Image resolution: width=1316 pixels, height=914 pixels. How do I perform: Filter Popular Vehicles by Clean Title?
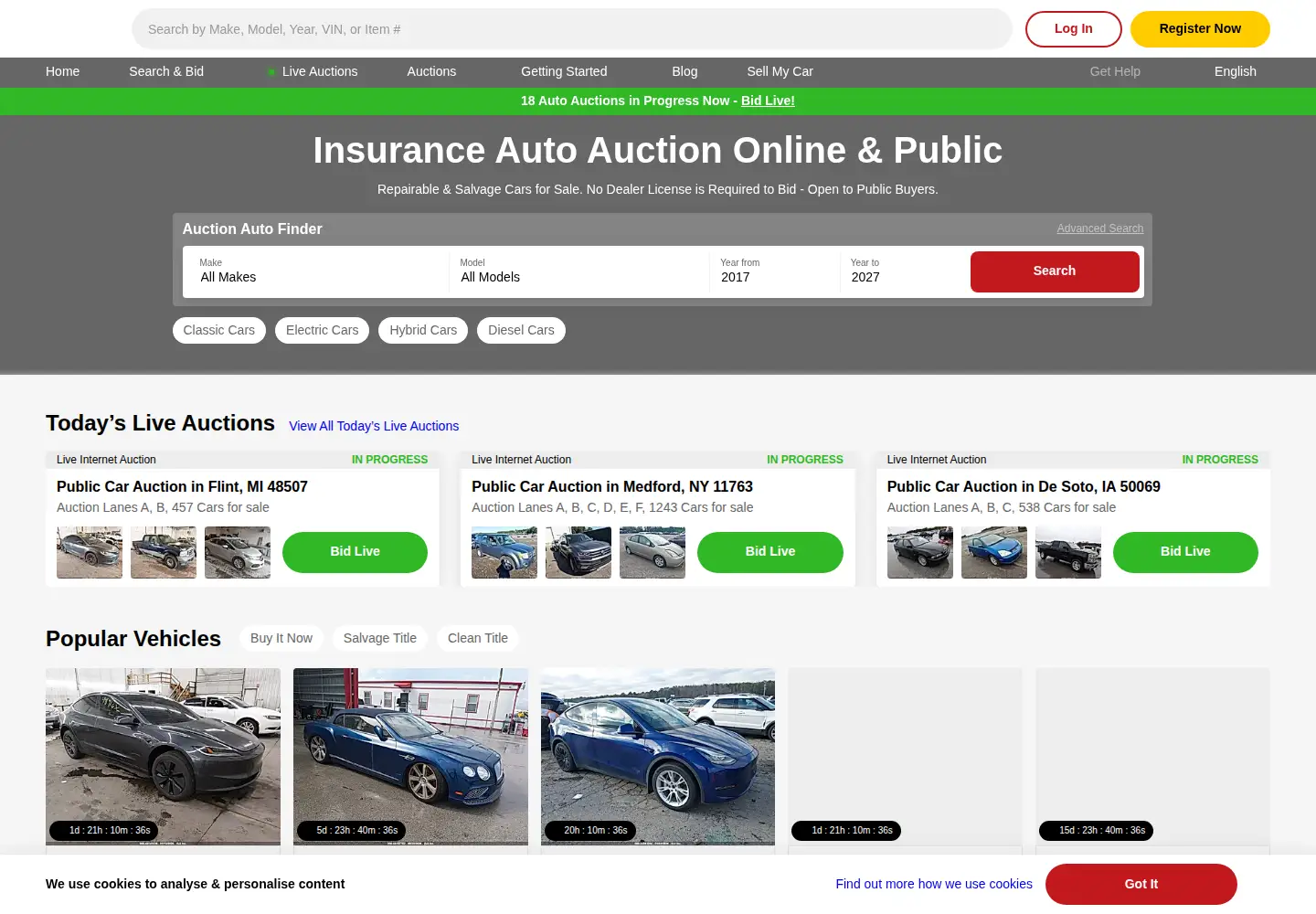click(478, 638)
